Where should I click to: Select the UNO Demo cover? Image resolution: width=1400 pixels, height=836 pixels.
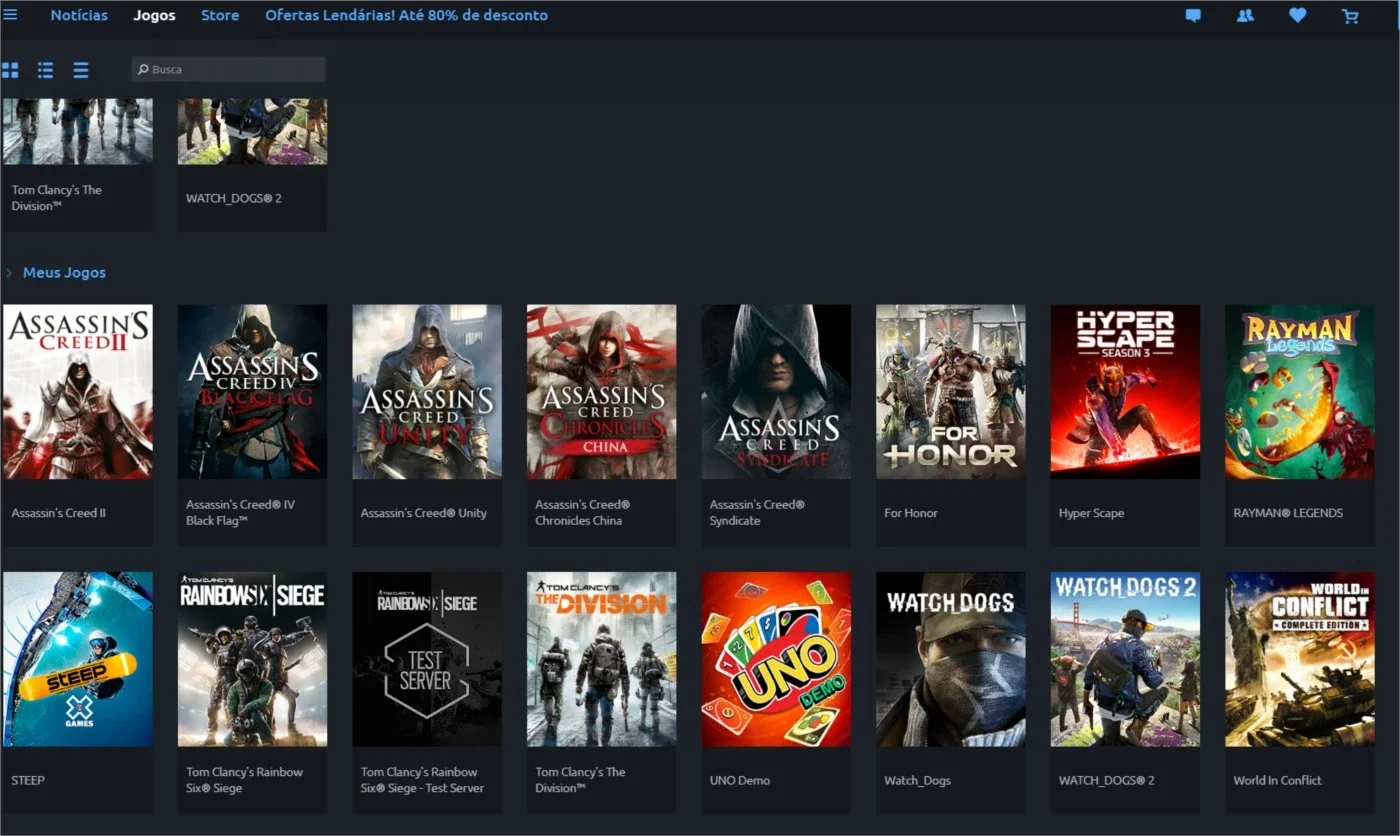tap(776, 659)
